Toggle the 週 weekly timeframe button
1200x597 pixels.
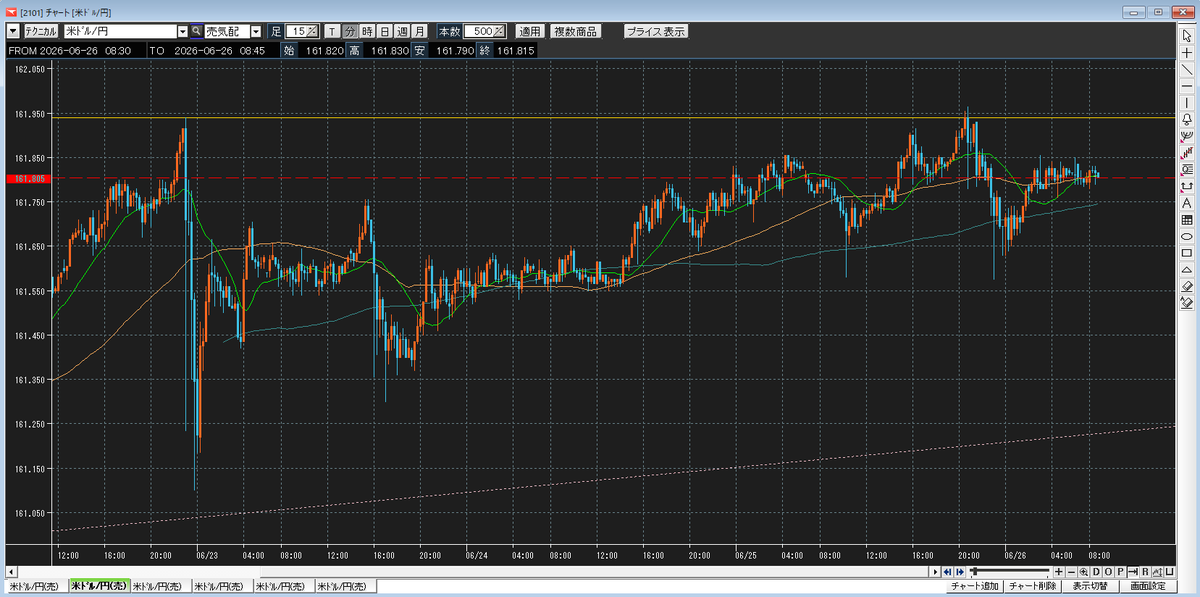pyautogui.click(x=402, y=31)
